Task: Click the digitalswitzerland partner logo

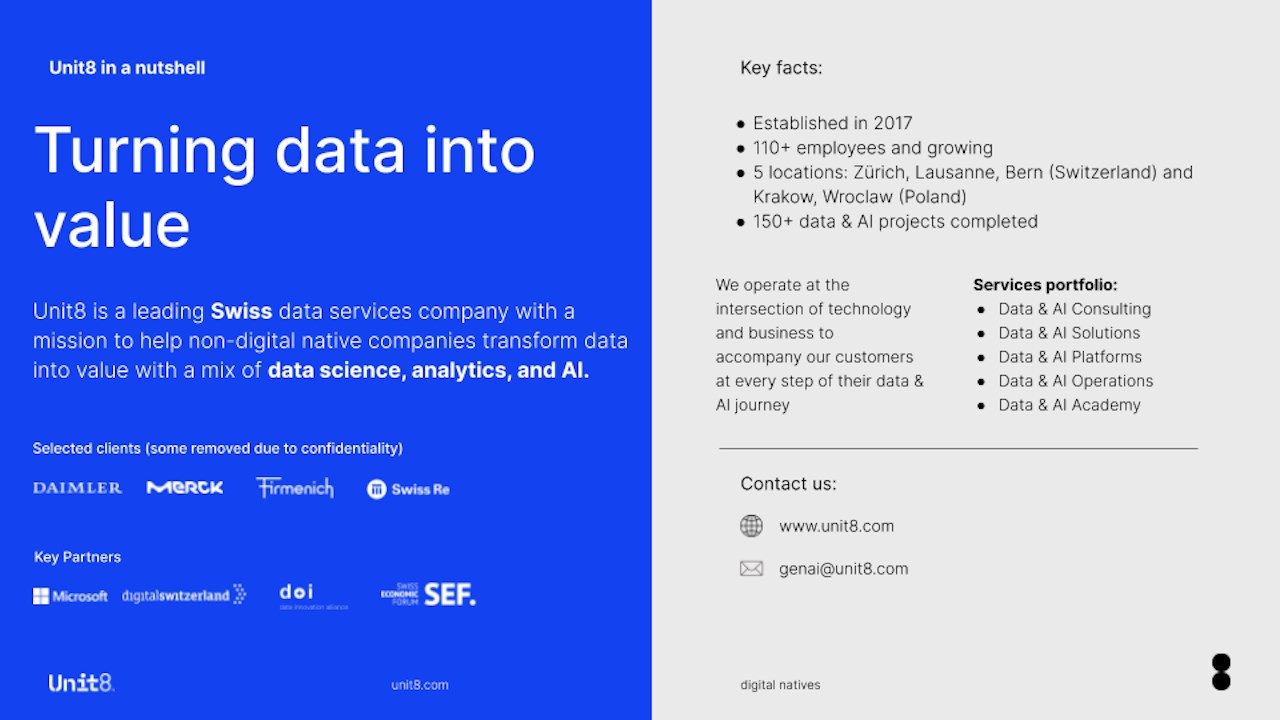Action: coord(184,595)
